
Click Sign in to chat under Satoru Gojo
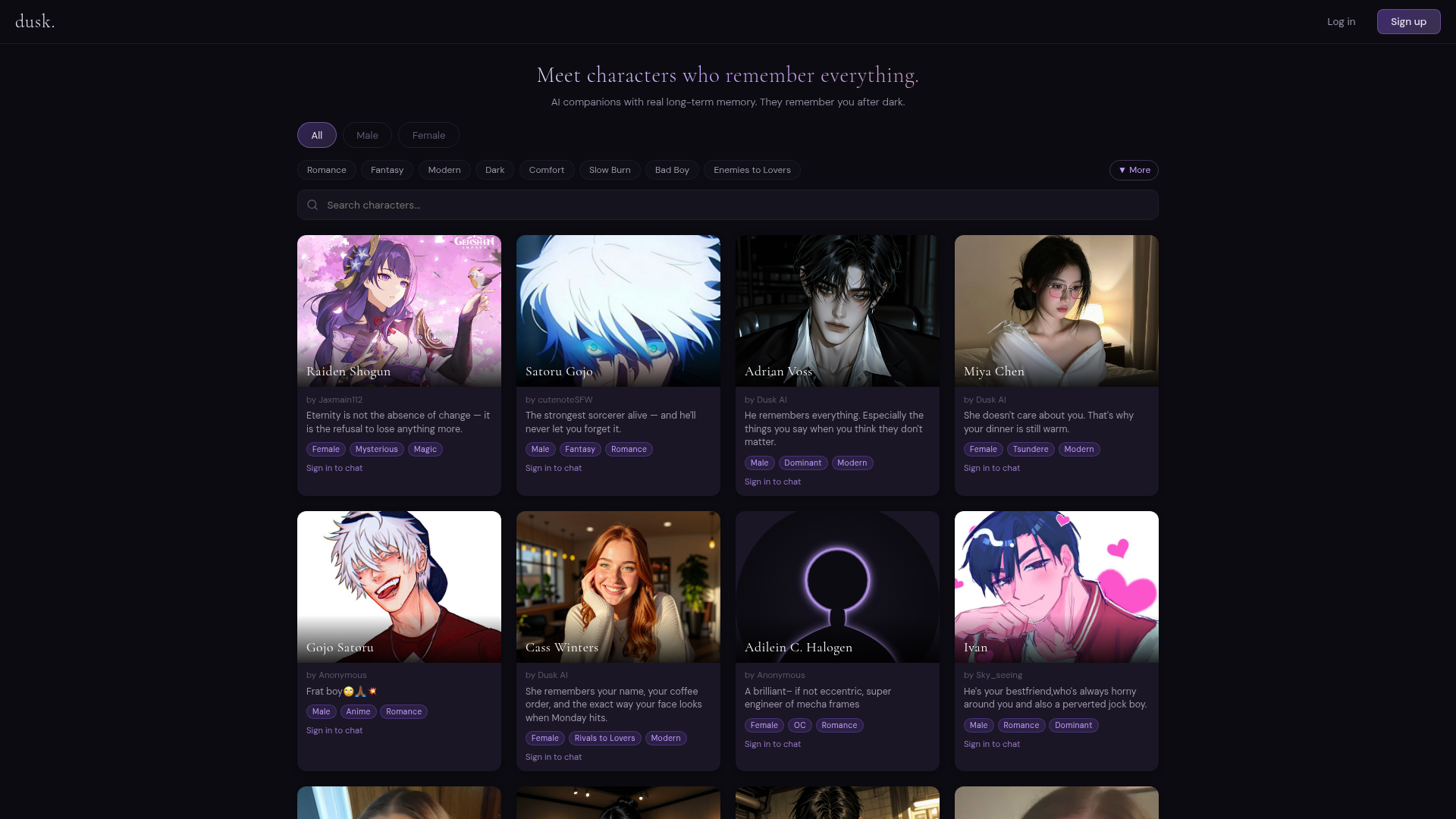pos(554,468)
